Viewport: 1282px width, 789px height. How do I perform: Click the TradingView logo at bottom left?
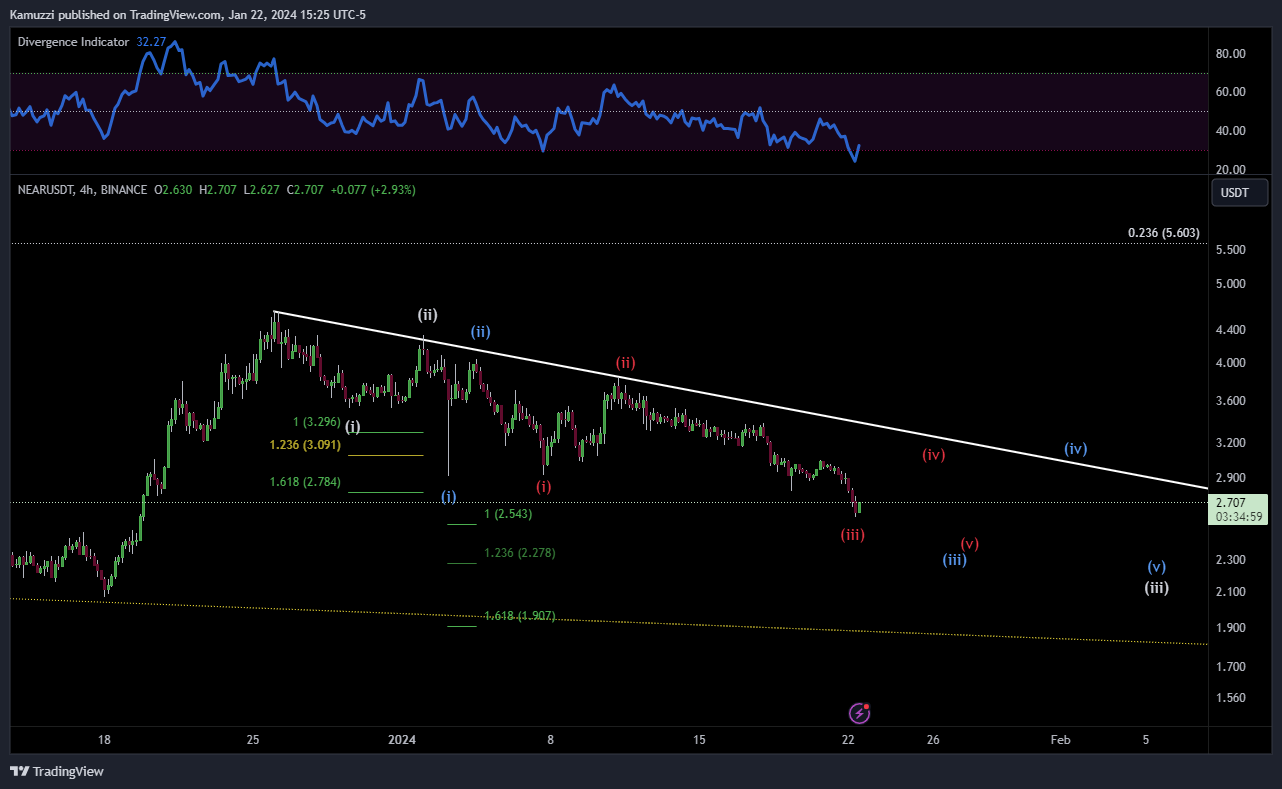tap(57, 771)
